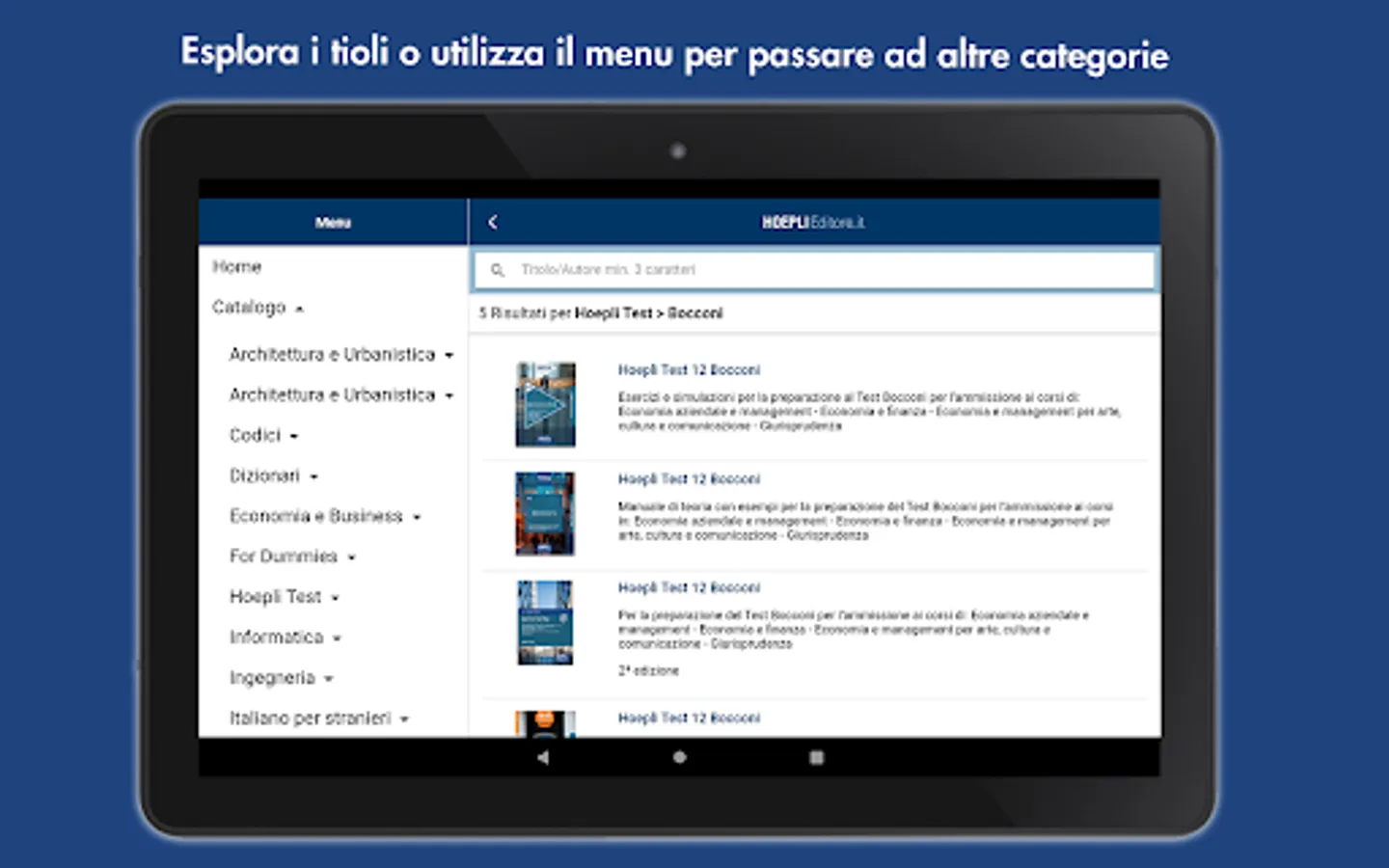The image size is (1389, 868).
Task: Click the 2ª edizione label
Action: 648,670
